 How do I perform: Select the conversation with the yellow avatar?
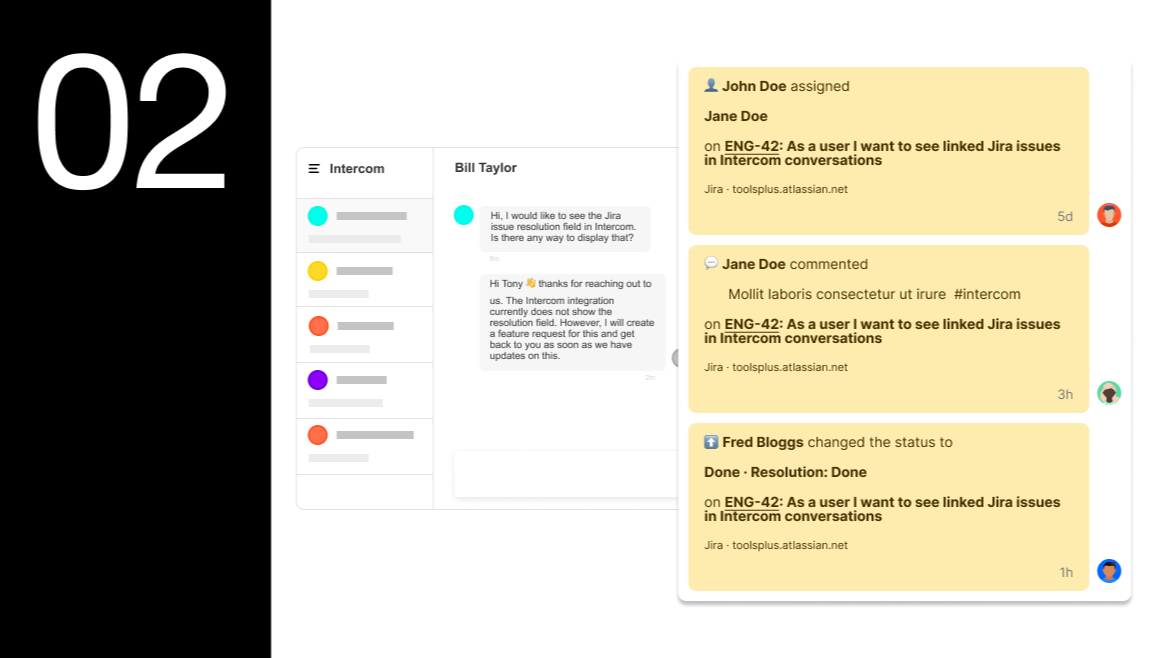coord(365,280)
